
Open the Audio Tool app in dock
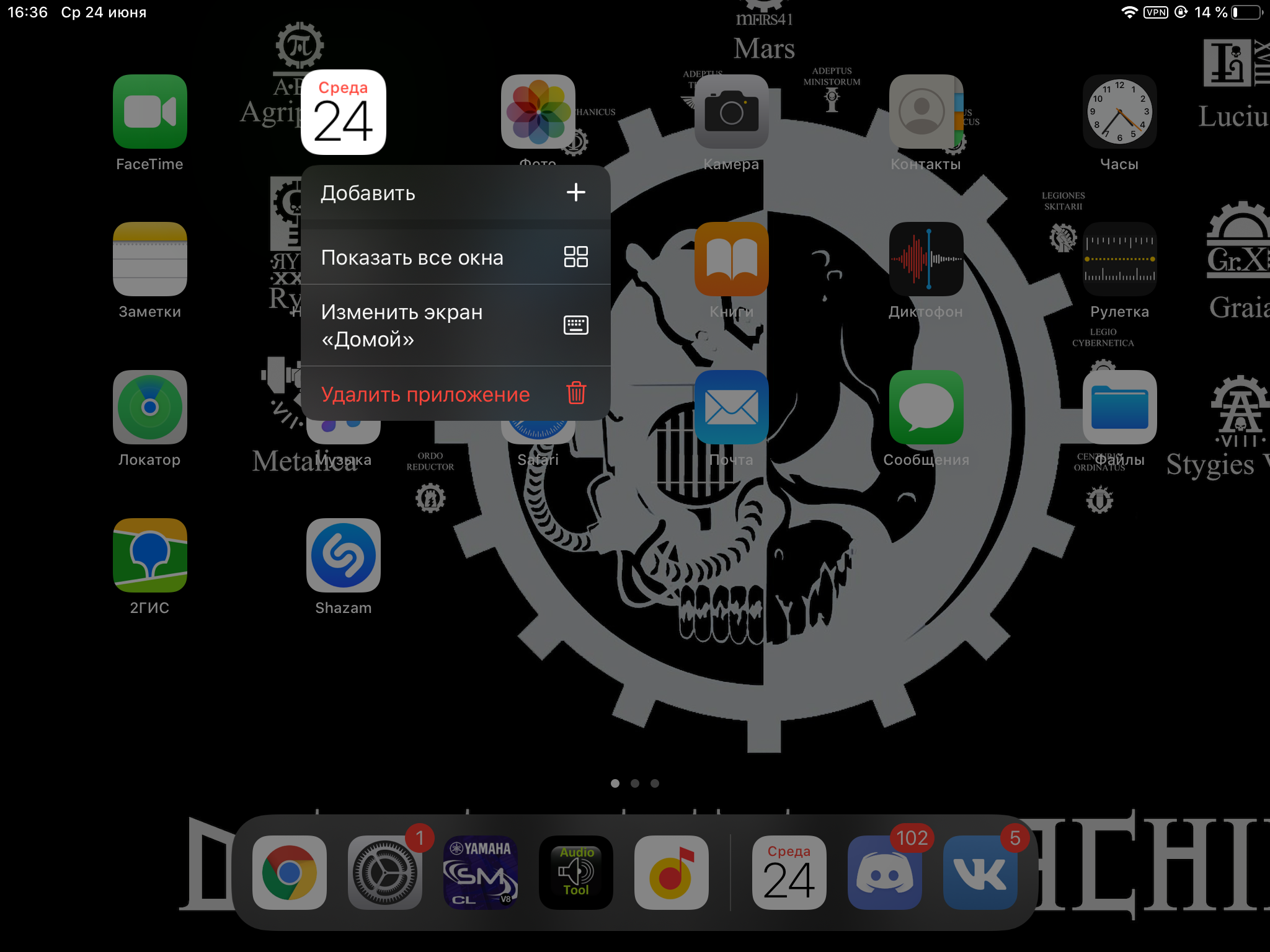(x=575, y=873)
